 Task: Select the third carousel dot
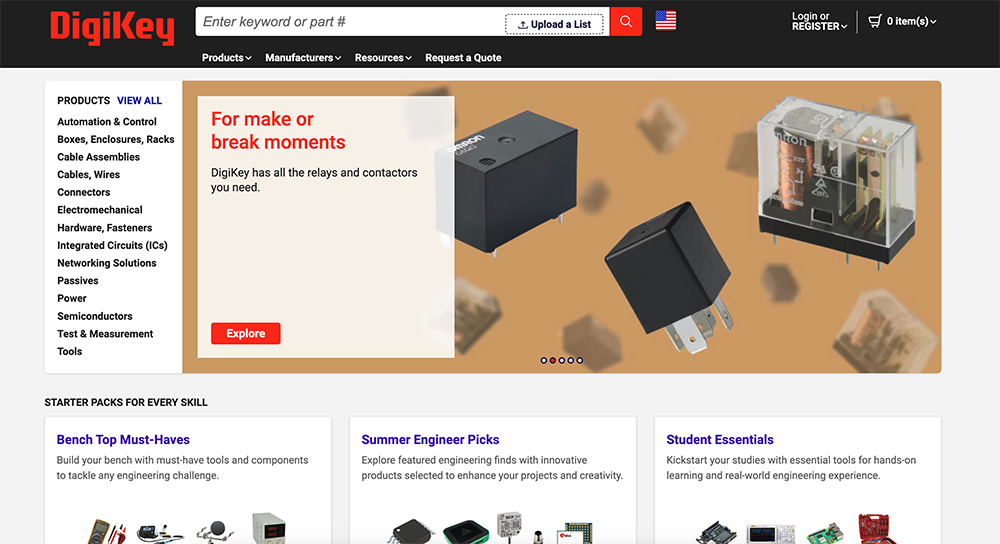pyautogui.click(x=561, y=360)
